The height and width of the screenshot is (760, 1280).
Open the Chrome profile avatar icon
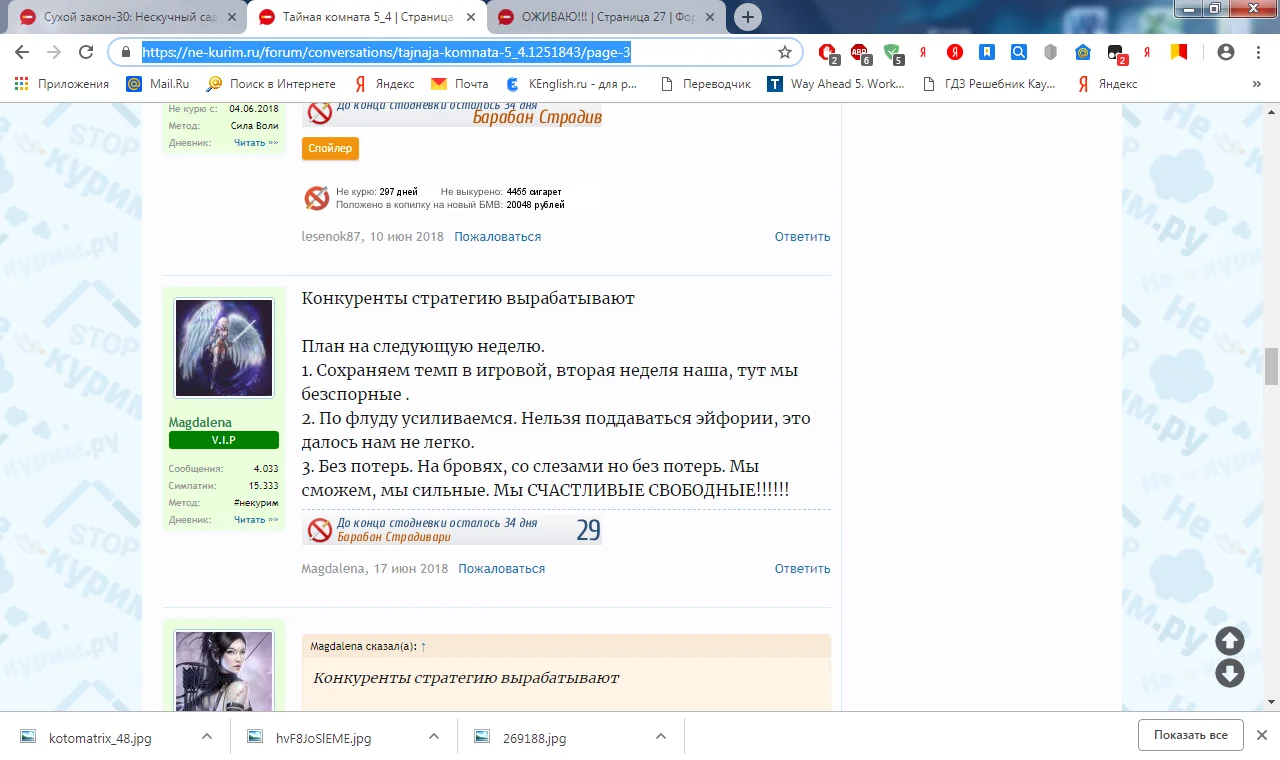tap(1225, 52)
